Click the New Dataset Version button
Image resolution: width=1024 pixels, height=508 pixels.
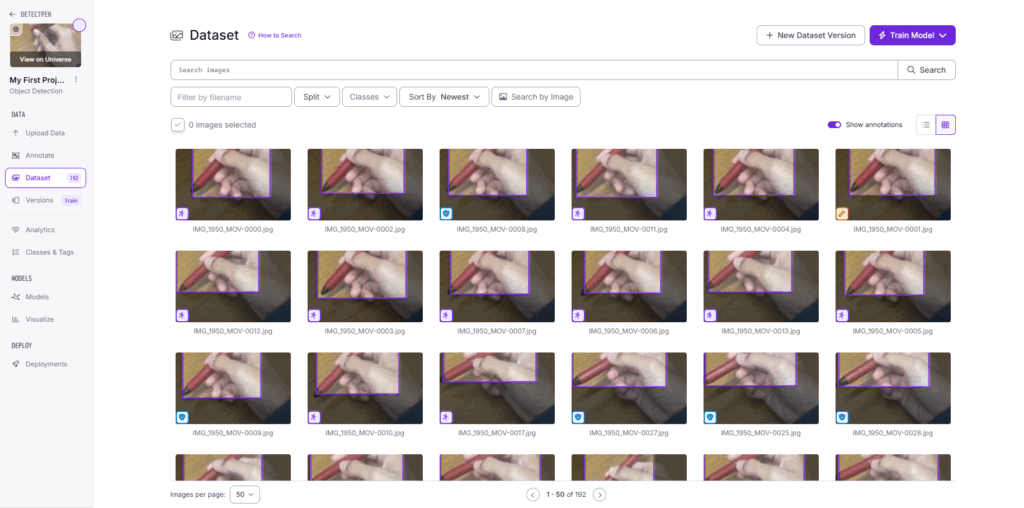click(x=810, y=35)
